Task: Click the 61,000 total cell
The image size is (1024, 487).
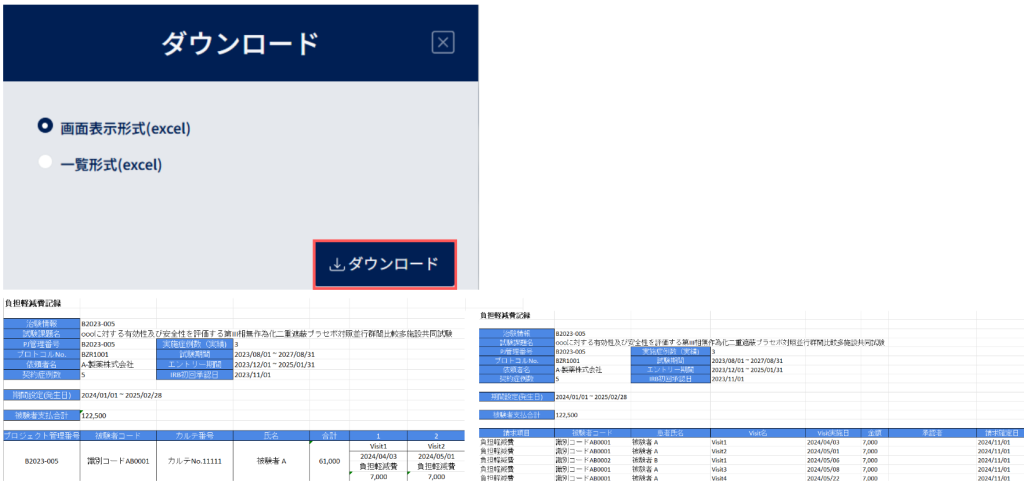Action: tap(329, 461)
